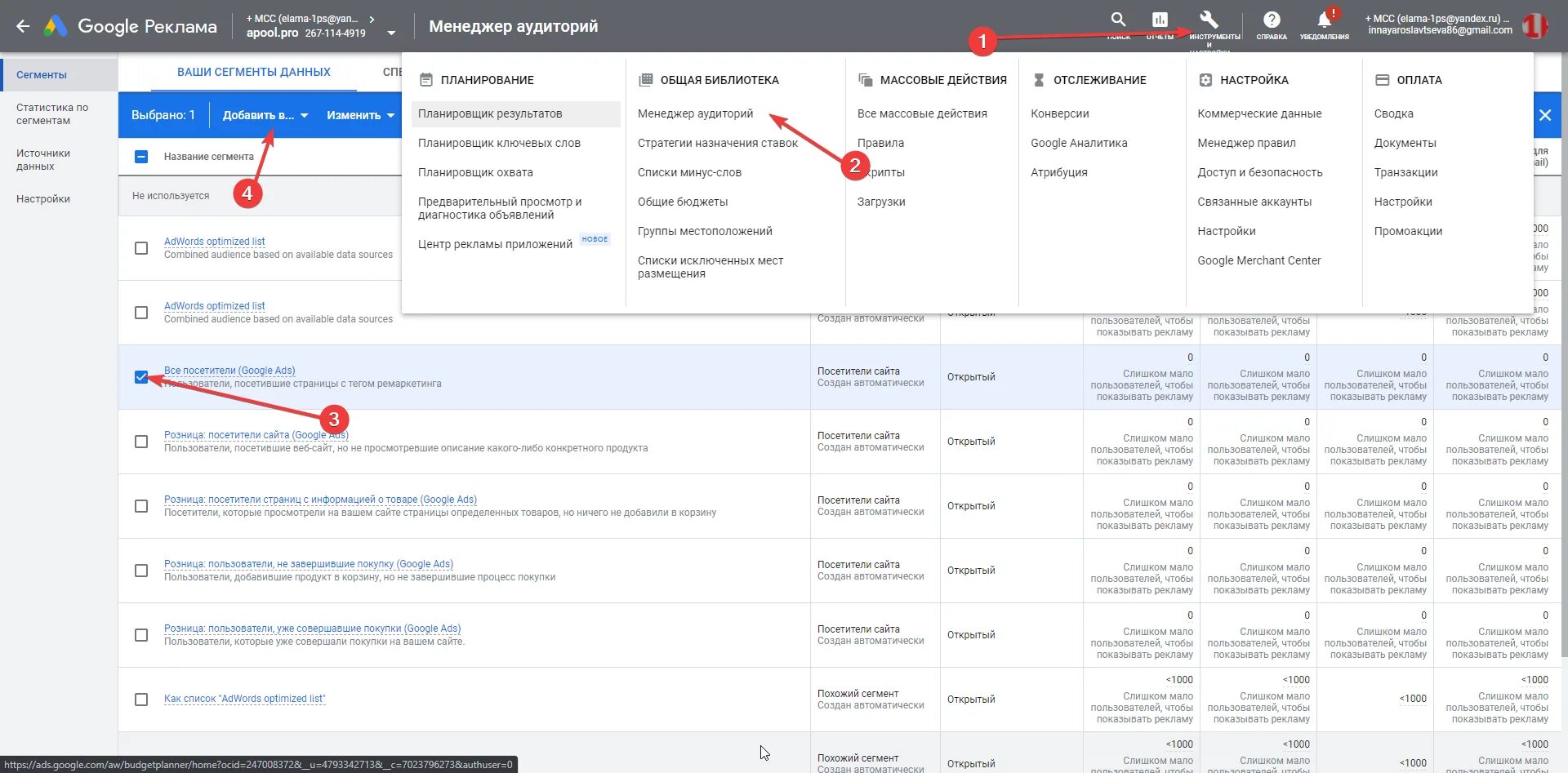Open Все массовые действия
The image size is (1568, 773).
tap(922, 113)
